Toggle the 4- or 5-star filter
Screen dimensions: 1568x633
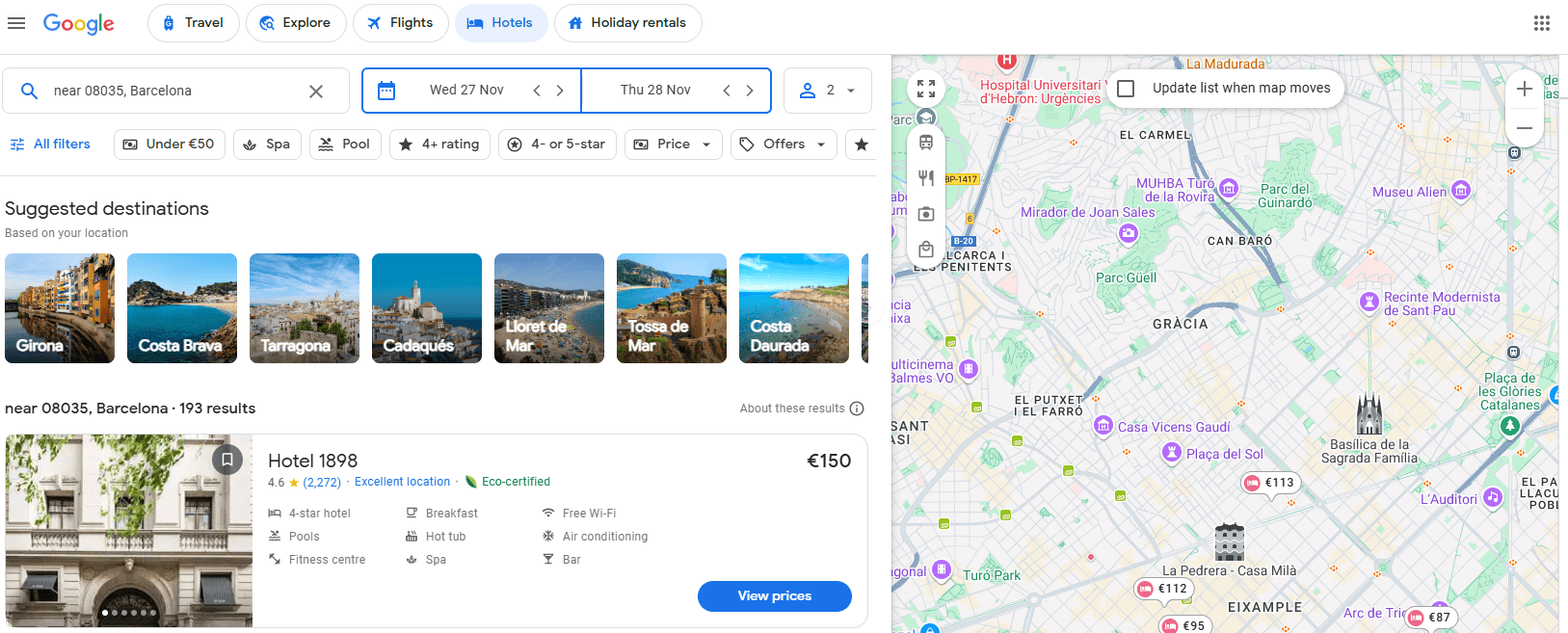pos(557,145)
